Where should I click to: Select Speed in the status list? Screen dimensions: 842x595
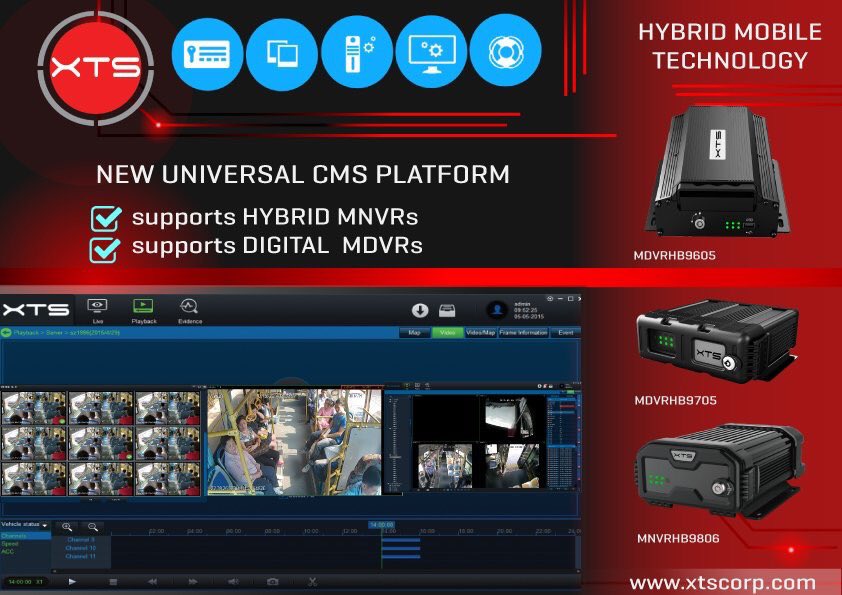pyautogui.click(x=10, y=544)
